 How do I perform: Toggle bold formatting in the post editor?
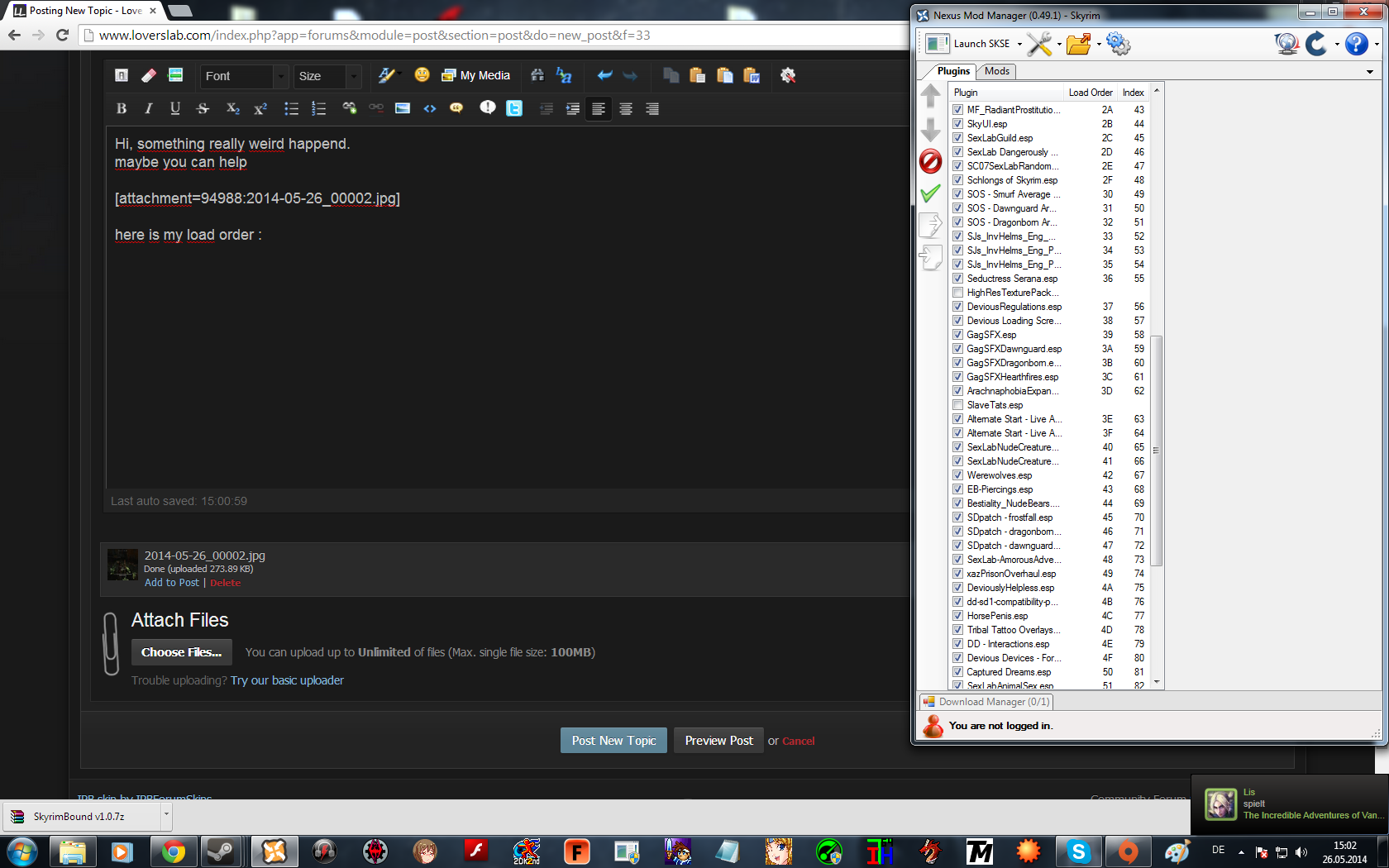tap(122, 108)
